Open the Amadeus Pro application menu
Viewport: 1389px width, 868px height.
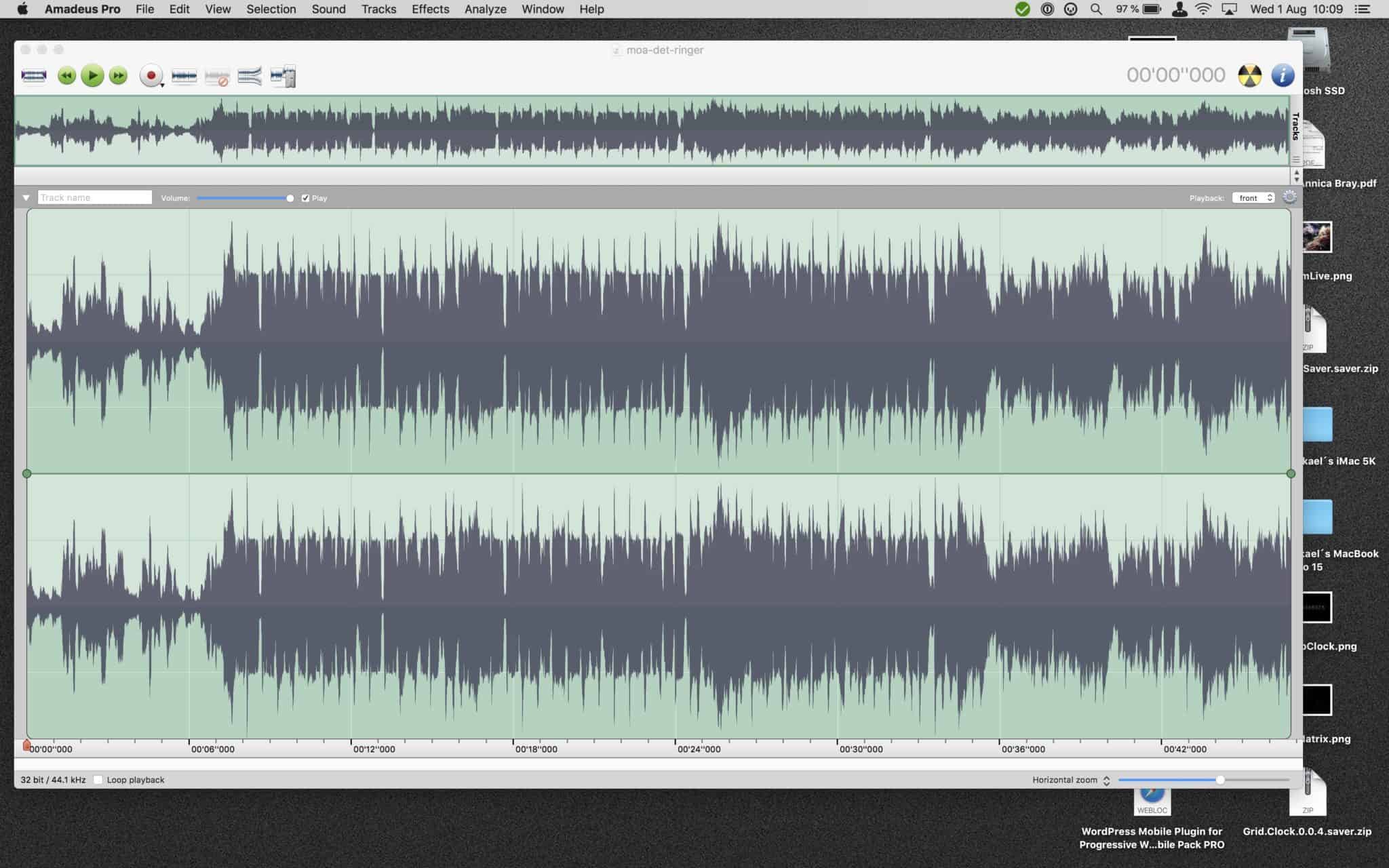pos(82,9)
